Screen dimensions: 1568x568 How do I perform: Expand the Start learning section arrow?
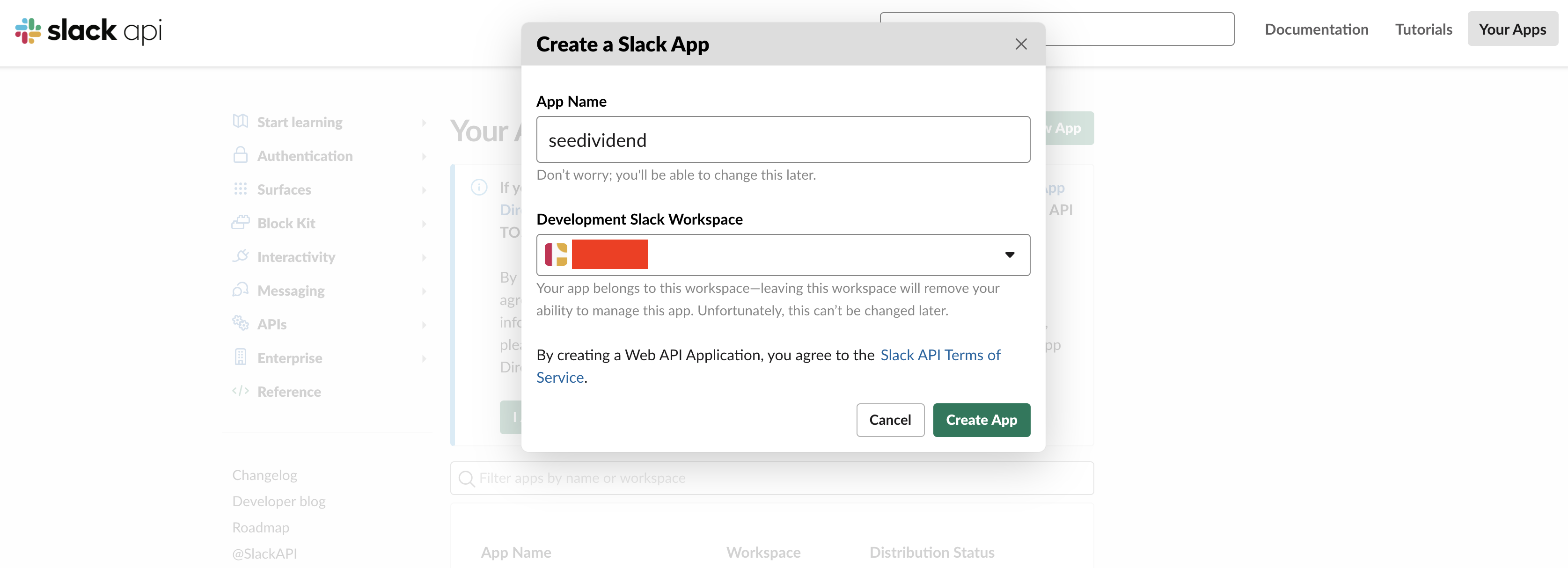point(424,123)
